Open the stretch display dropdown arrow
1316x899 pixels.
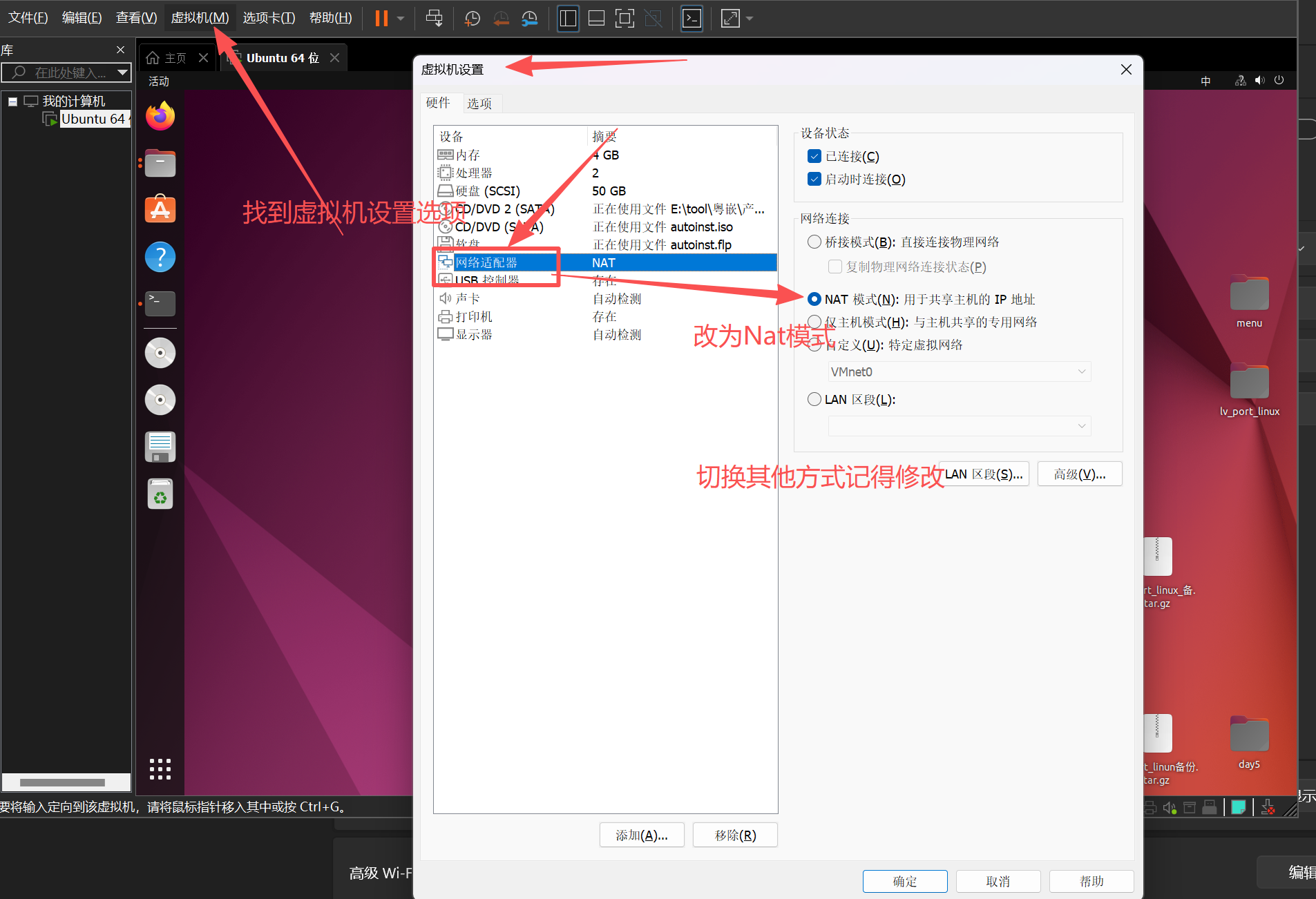750,19
